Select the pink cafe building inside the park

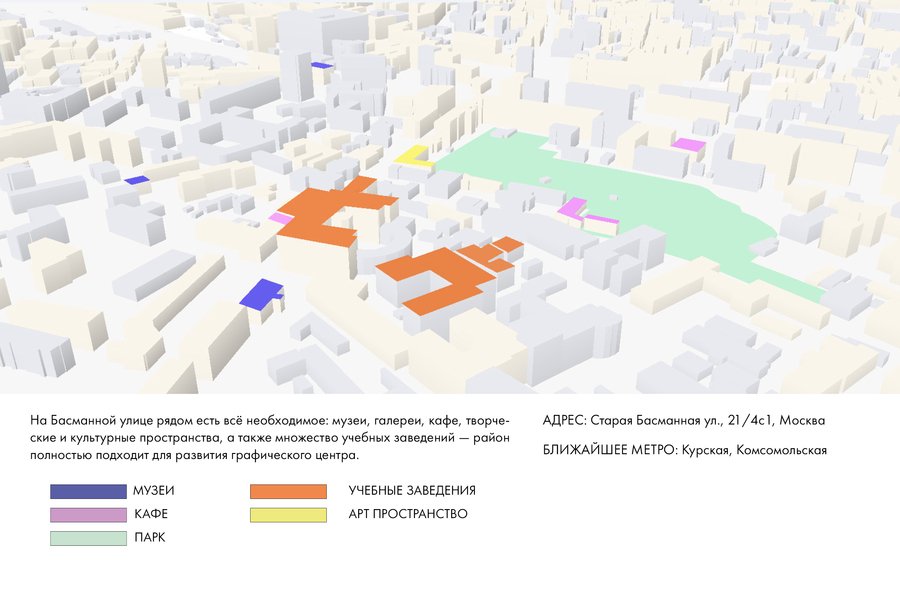point(574,208)
